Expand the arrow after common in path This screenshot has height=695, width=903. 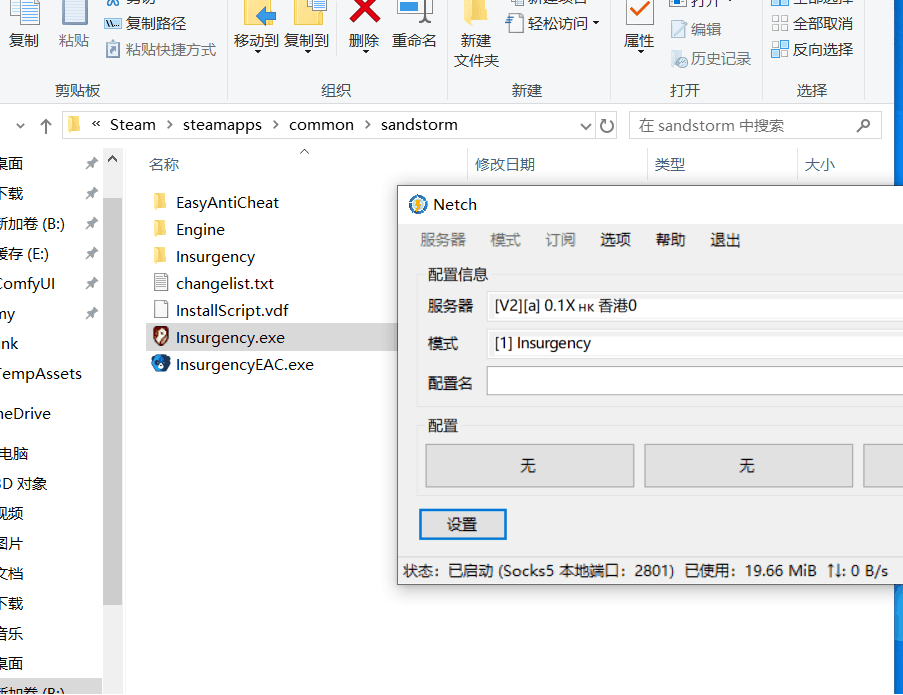click(368, 125)
